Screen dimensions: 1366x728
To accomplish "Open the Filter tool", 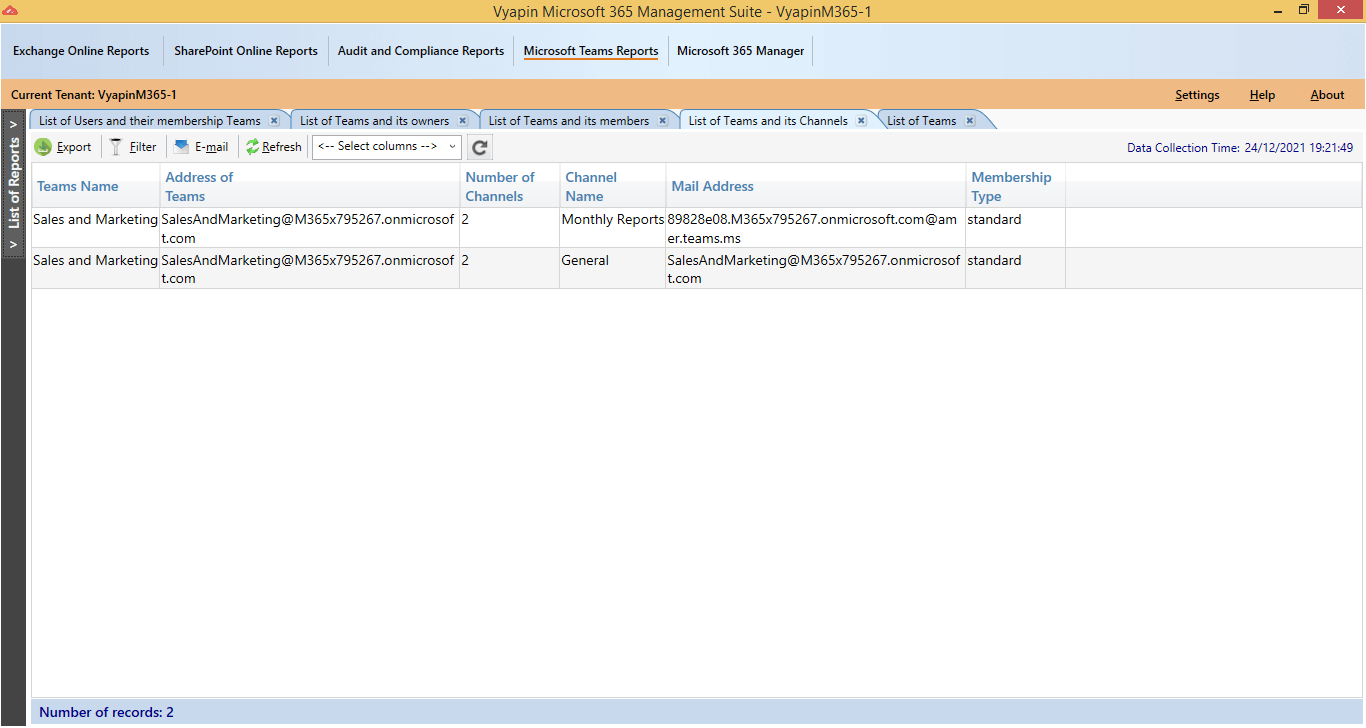I will coord(133,147).
